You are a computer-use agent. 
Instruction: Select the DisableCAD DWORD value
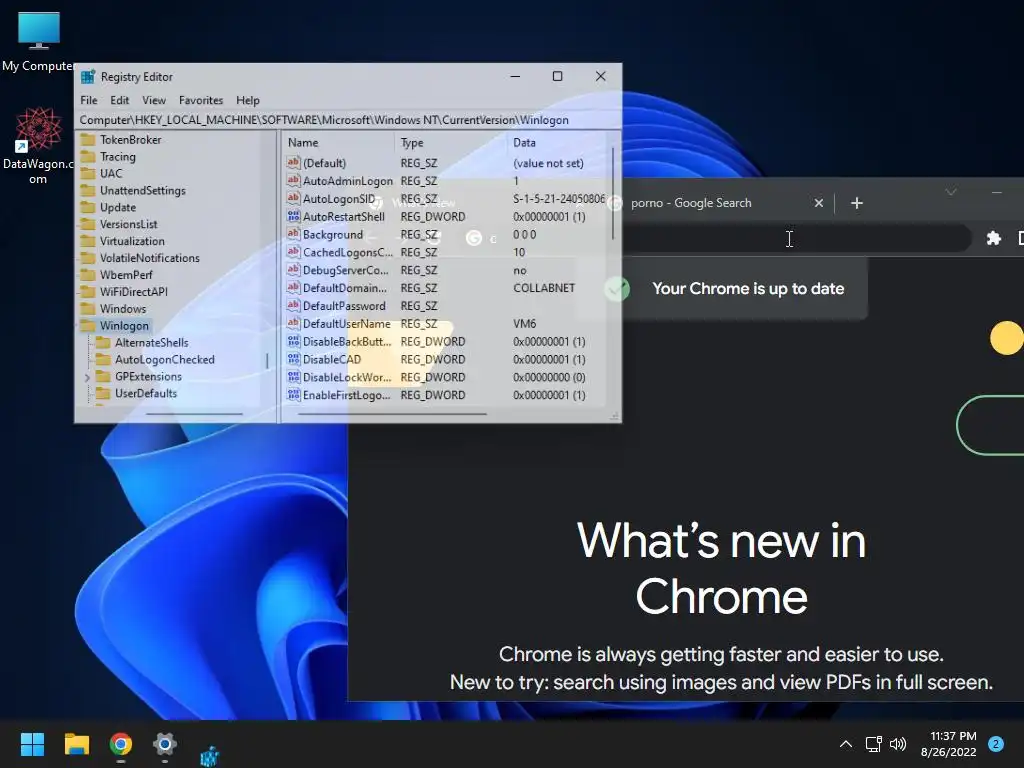click(331, 359)
